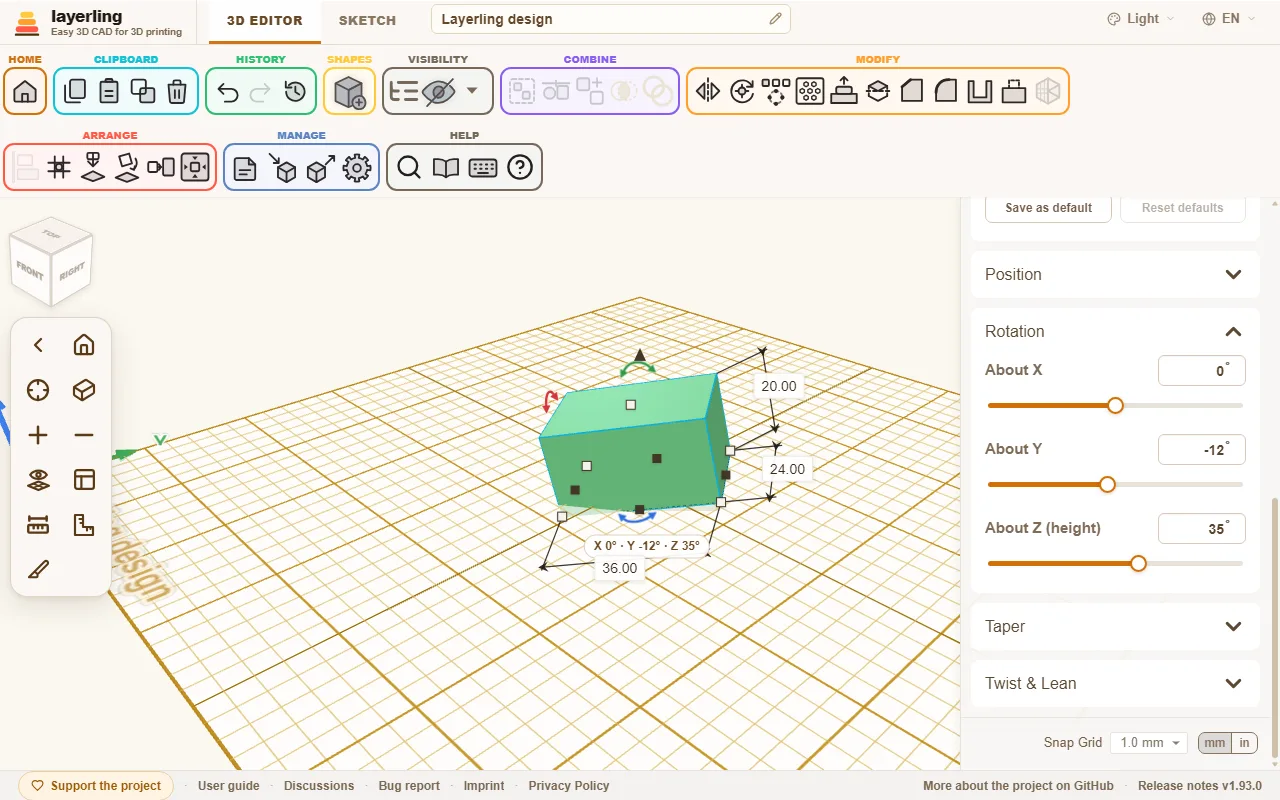Viewport: 1280px width, 800px height.
Task: Open the add shape cube icon
Action: tap(349, 92)
